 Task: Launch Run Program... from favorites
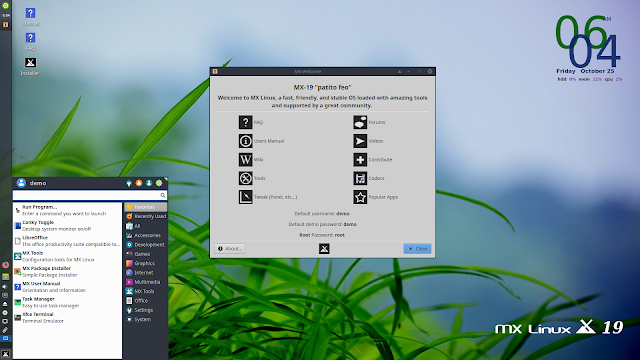tap(67, 210)
